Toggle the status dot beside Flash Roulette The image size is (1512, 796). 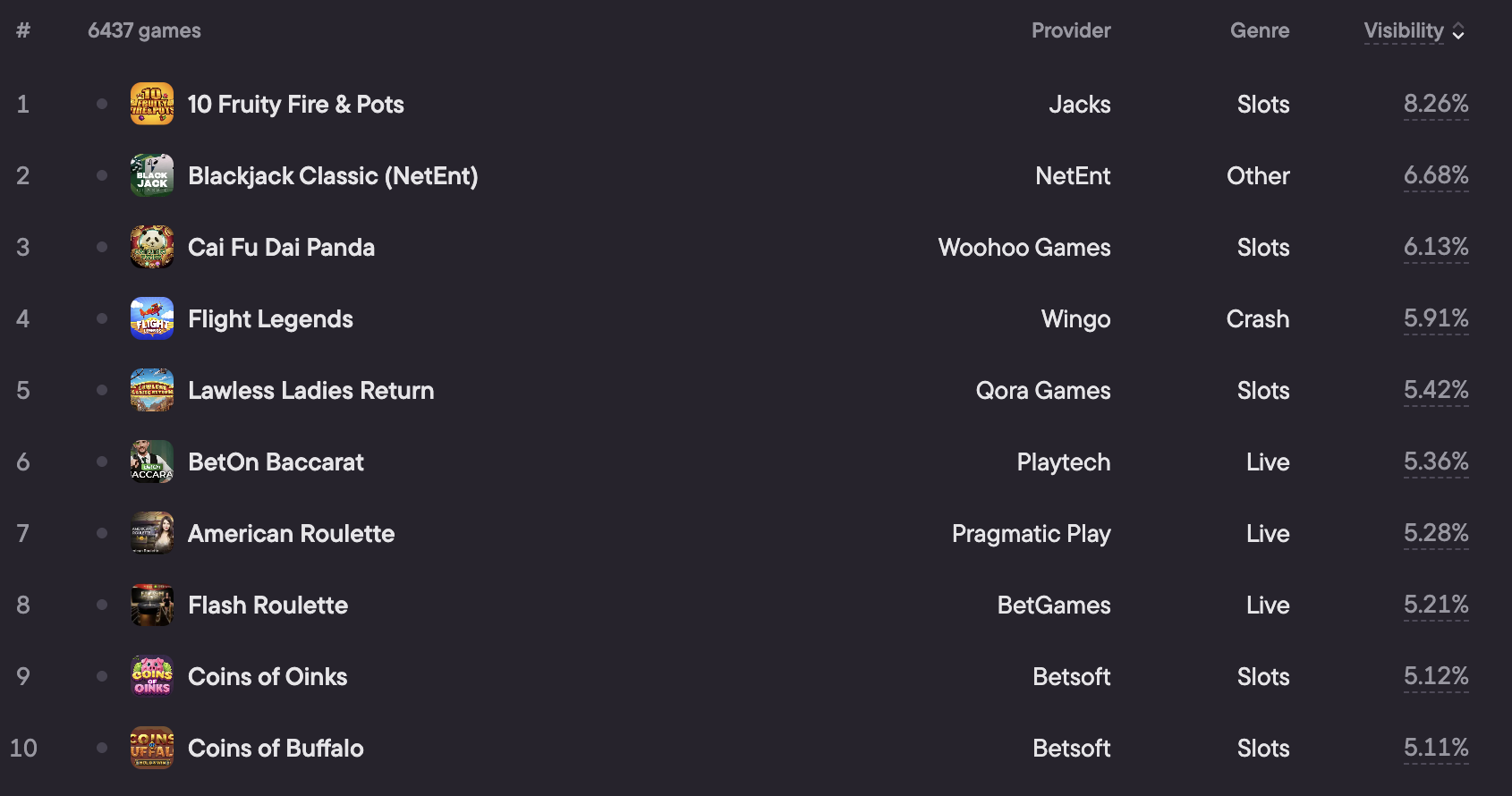coord(102,605)
